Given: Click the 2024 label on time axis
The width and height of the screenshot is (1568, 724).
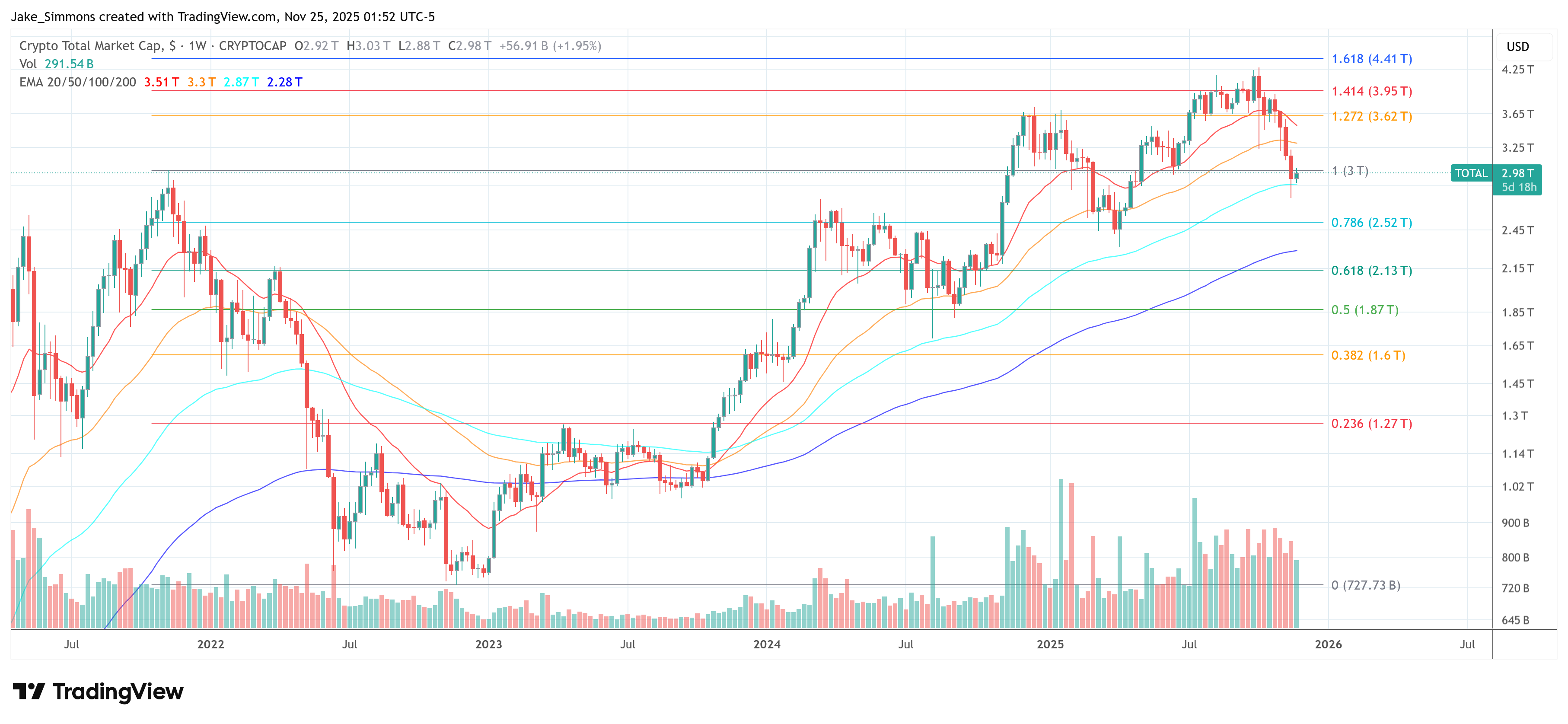Looking at the screenshot, I should [x=766, y=644].
